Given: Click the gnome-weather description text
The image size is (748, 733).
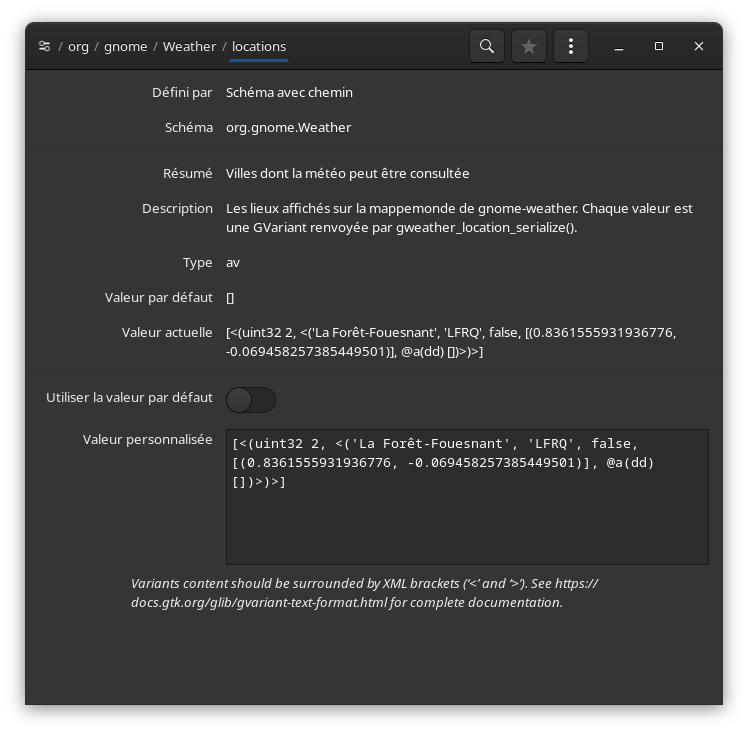Looking at the screenshot, I should coord(459,218).
